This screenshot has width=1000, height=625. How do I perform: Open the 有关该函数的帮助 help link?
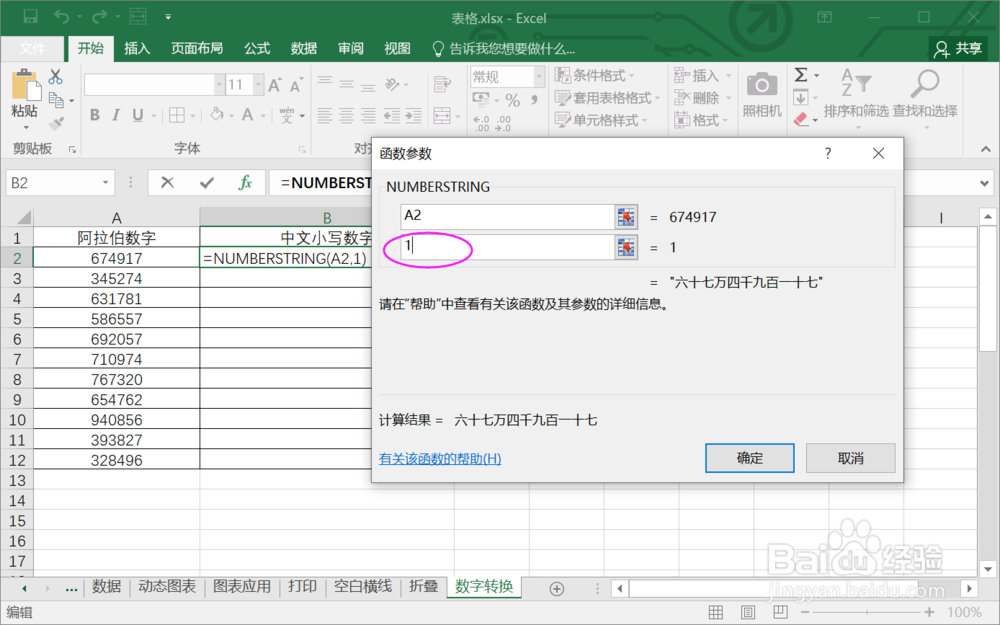click(440, 459)
